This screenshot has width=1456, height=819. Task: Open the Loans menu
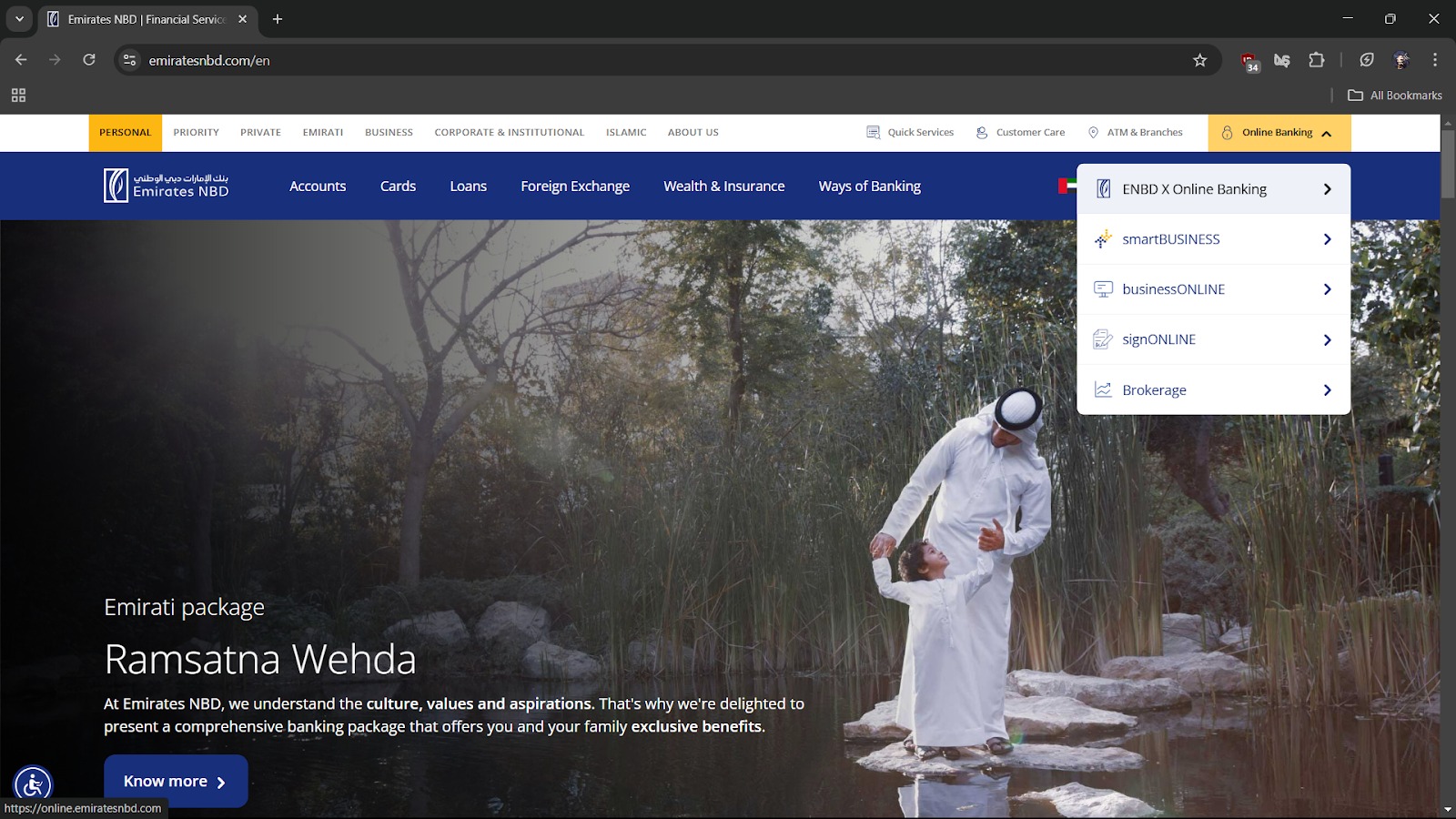tap(469, 187)
